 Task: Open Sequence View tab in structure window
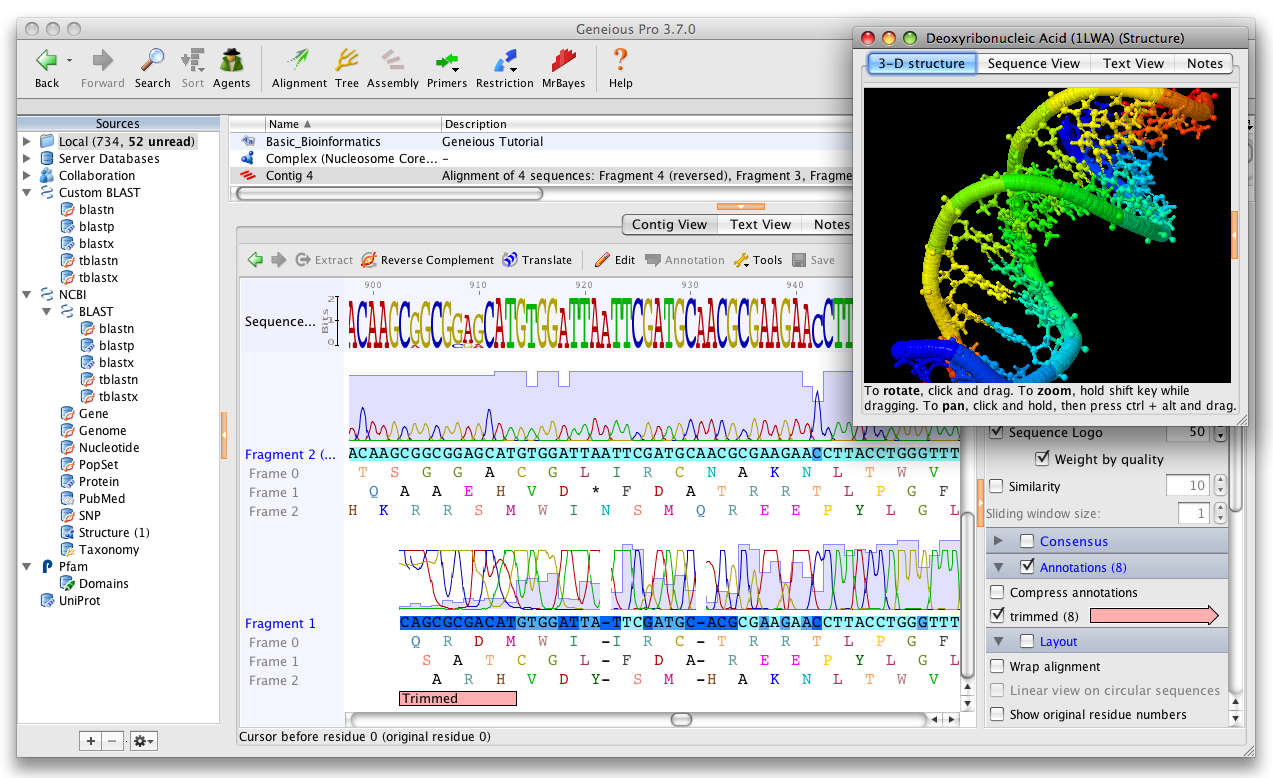1033,63
